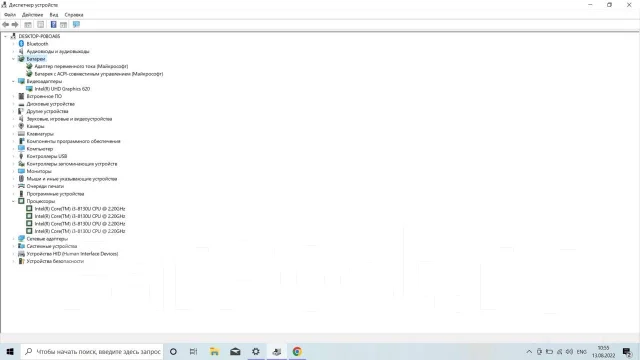Image resolution: width=640 pixels, height=360 pixels.
Task: Click the Intel UHD Graphics 620 device icon
Action: 29,89
